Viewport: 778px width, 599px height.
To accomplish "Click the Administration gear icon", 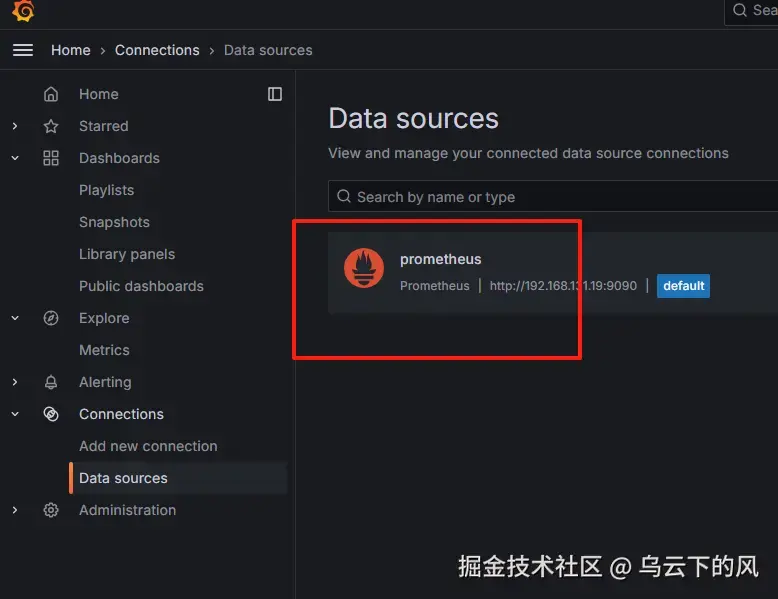I will [x=51, y=510].
